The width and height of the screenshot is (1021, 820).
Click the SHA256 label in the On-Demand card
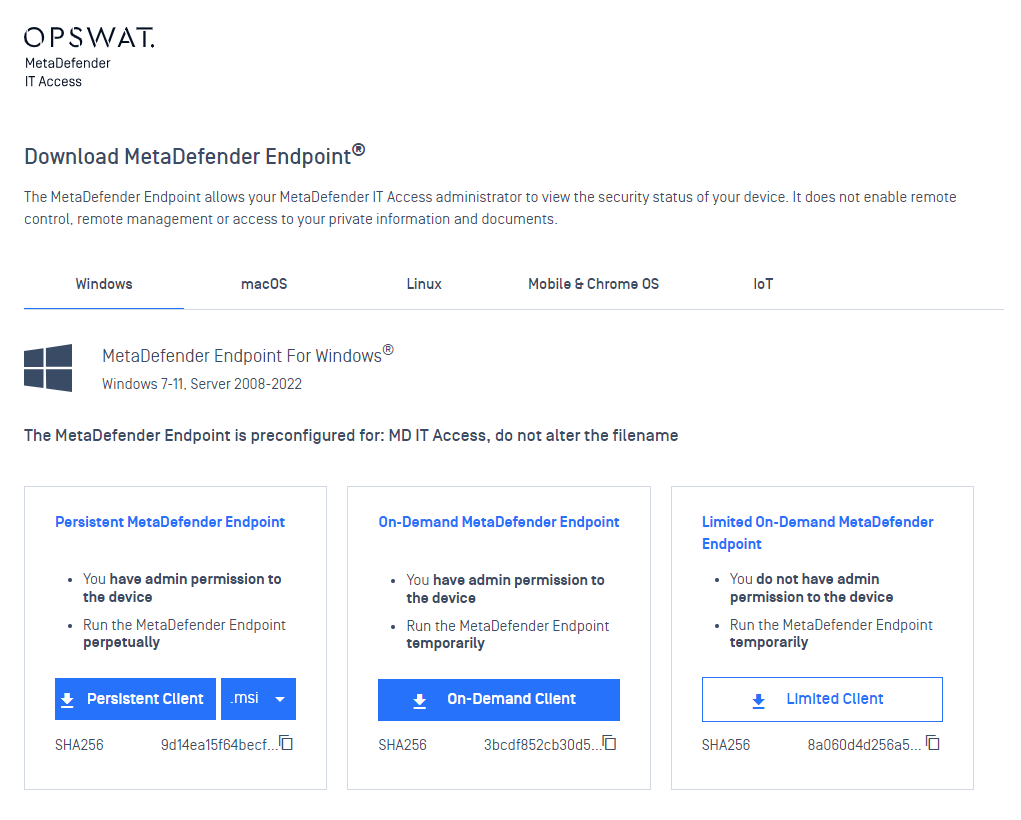[x=402, y=745]
